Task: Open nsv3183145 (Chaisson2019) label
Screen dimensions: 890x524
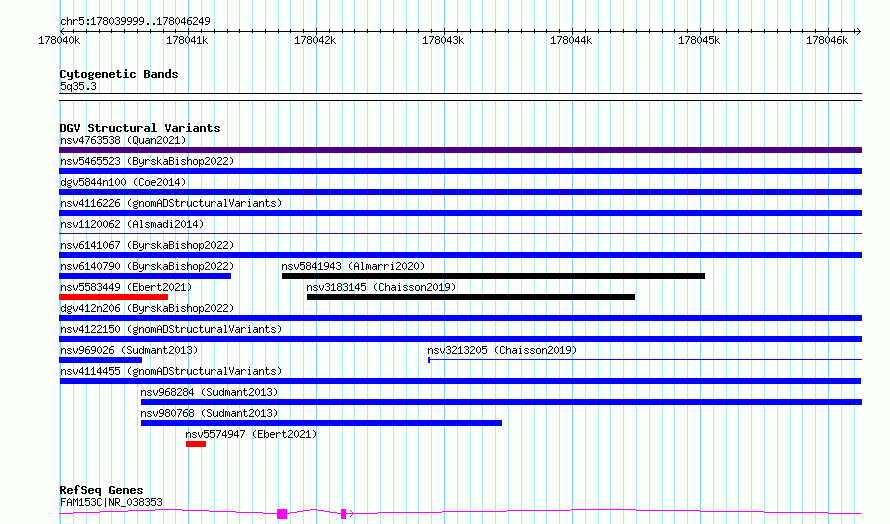Action: point(381,287)
